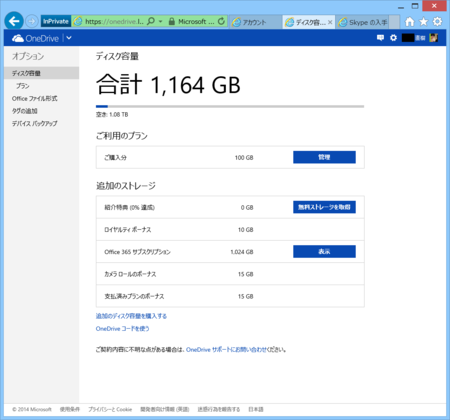450x420 pixels.
Task: Open Office ファイル形式 in sidebar
Action: tap(35, 99)
